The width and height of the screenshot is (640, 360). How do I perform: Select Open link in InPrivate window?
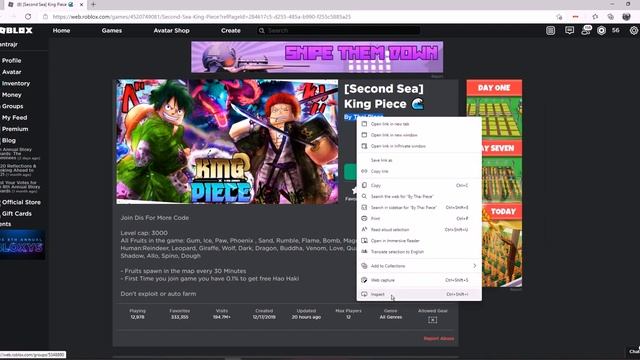pyautogui.click(x=419, y=146)
